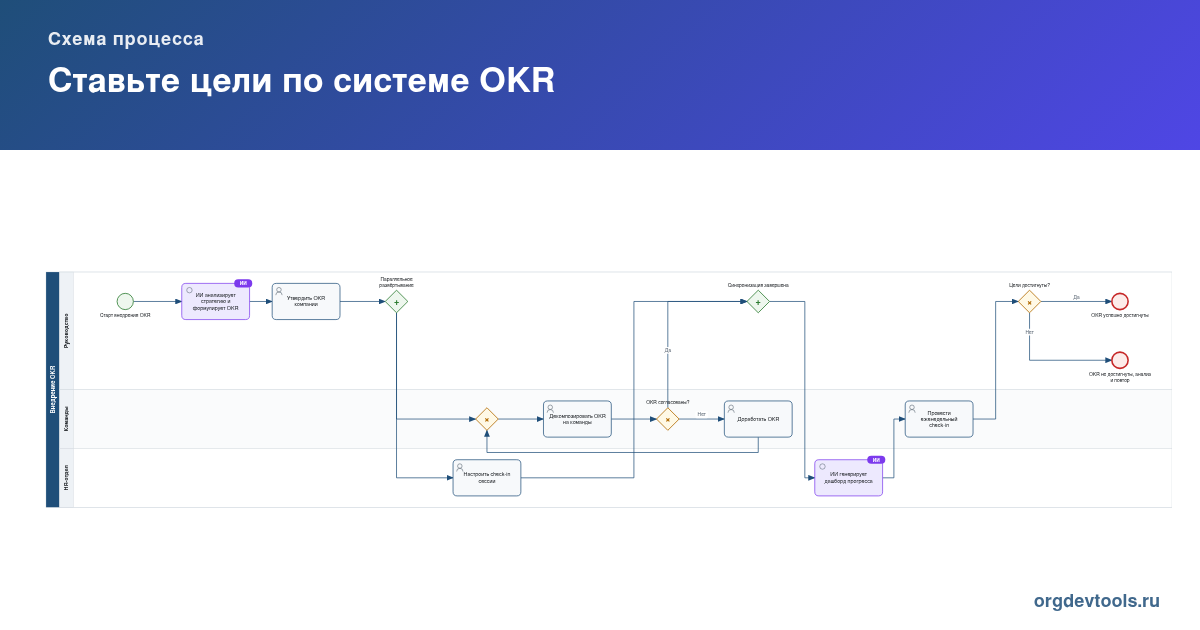Select the 'Доработать OKR' task box
Screen dimensions: 1200x630
[758, 419]
